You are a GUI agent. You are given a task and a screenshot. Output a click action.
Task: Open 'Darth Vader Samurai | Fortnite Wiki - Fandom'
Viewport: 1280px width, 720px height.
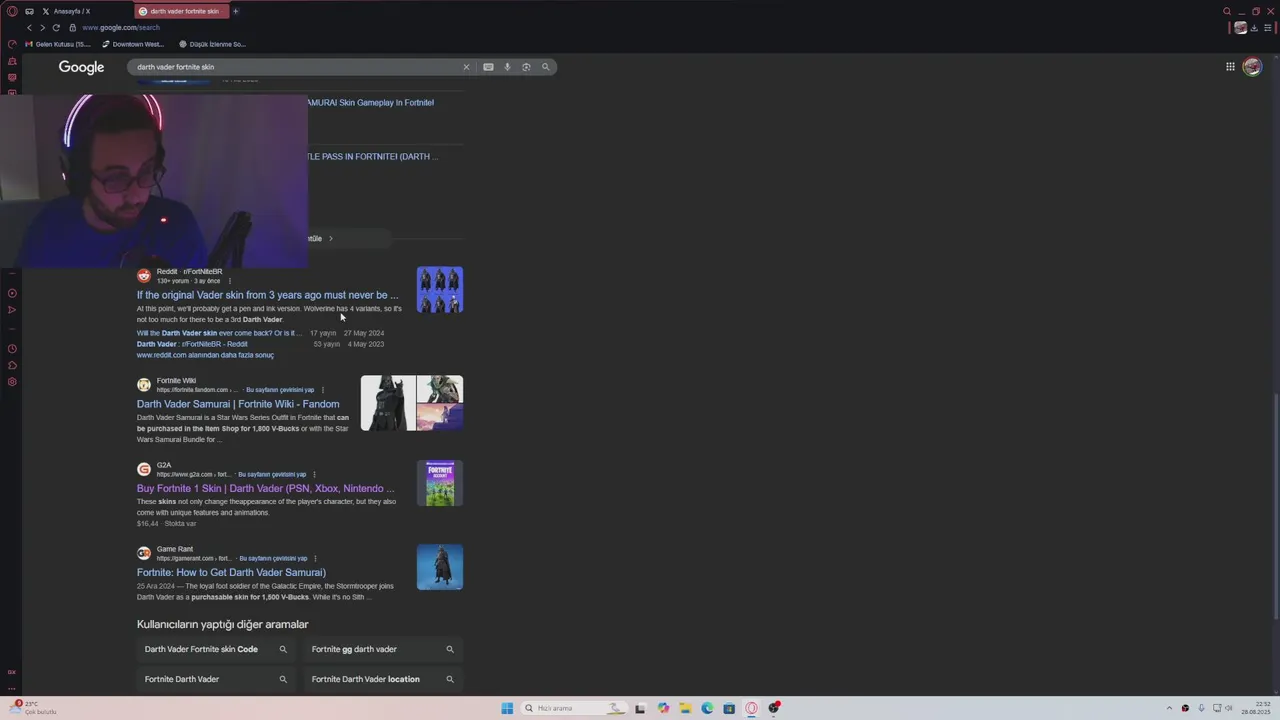tap(238, 404)
